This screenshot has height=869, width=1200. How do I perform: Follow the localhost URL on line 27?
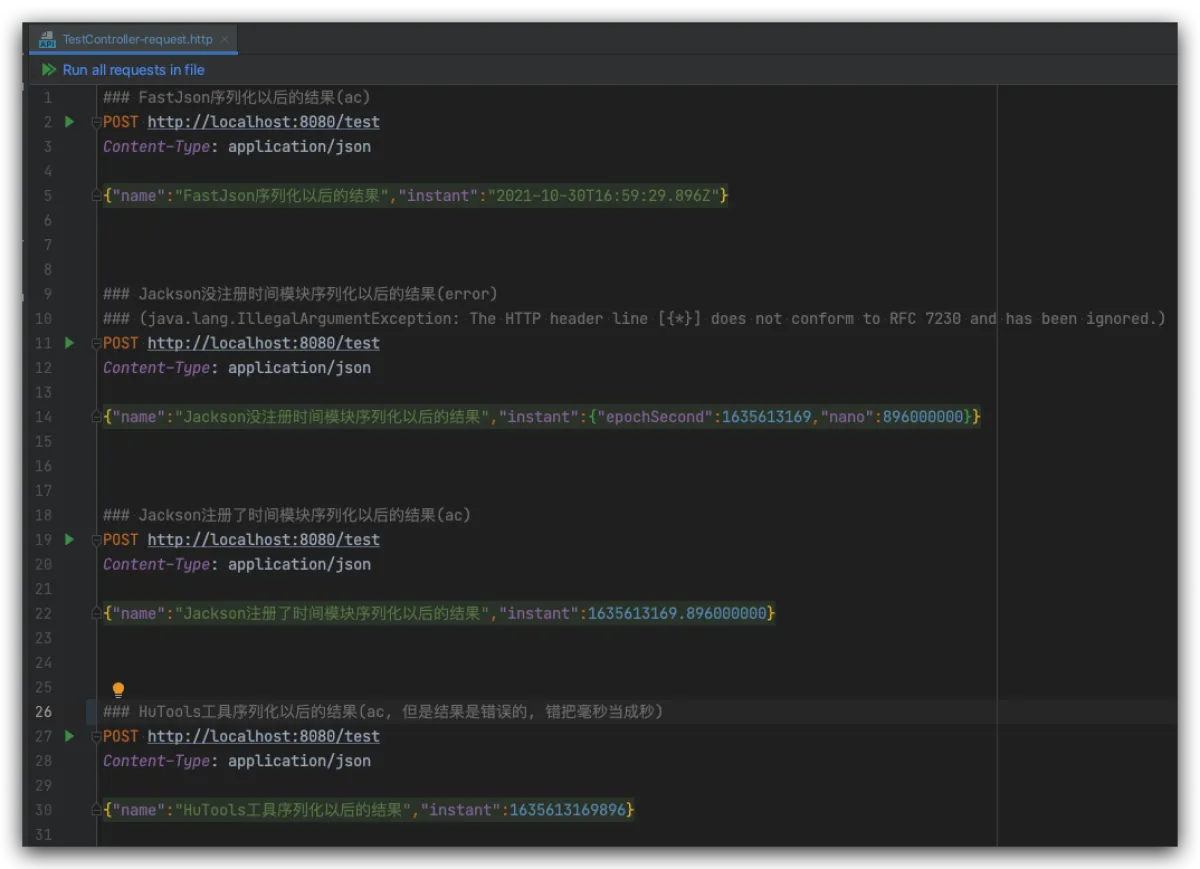point(263,736)
